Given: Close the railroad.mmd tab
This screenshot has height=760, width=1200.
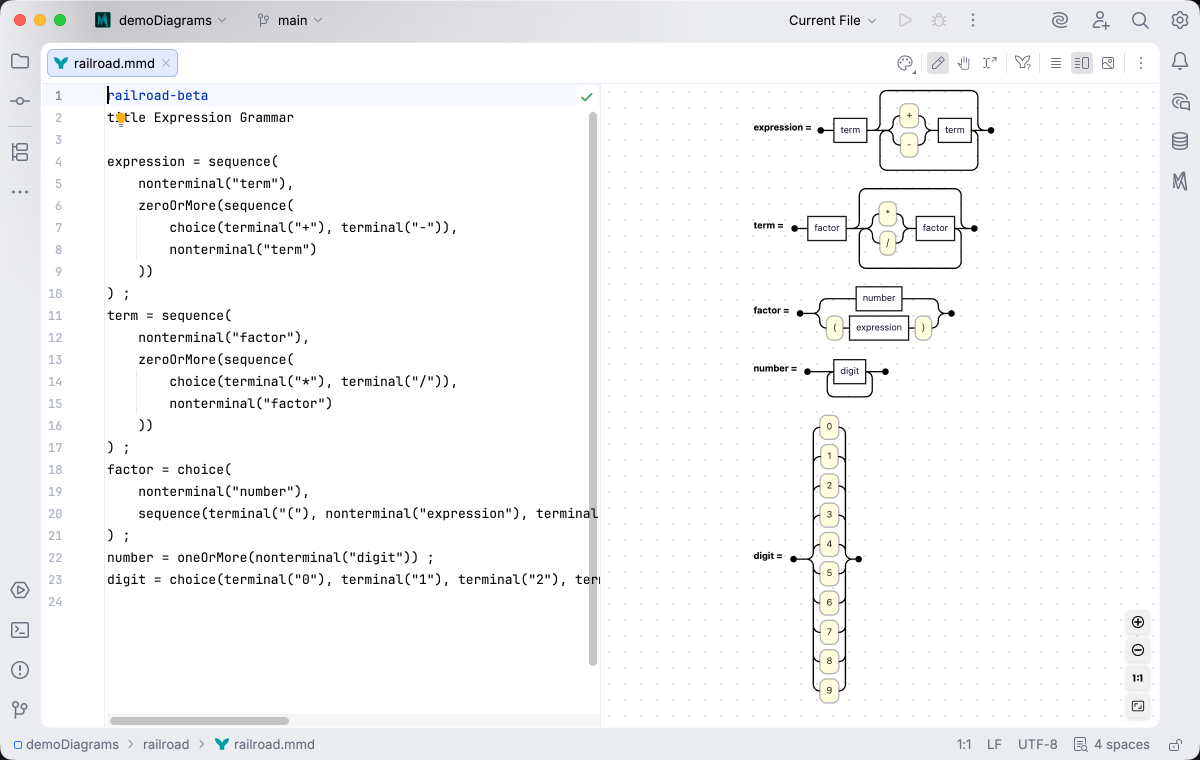Looking at the screenshot, I should 167,63.
